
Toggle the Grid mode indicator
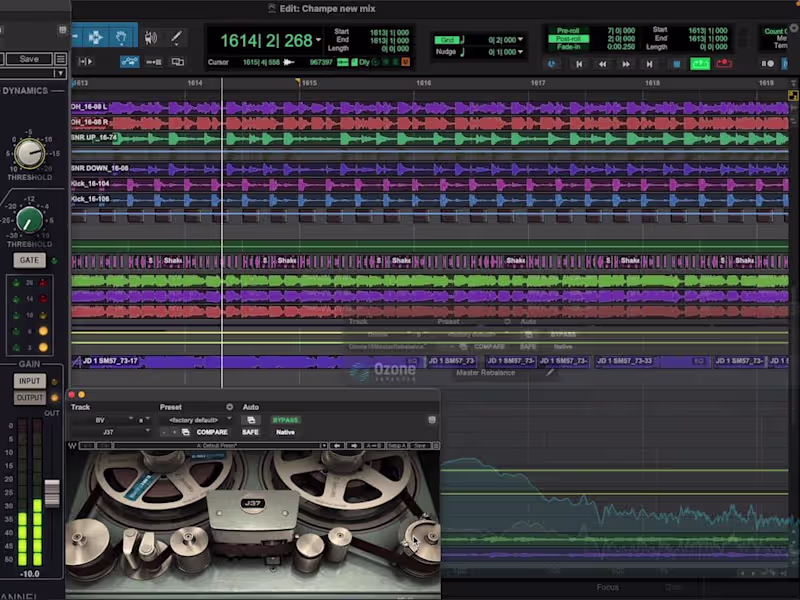tap(447, 40)
